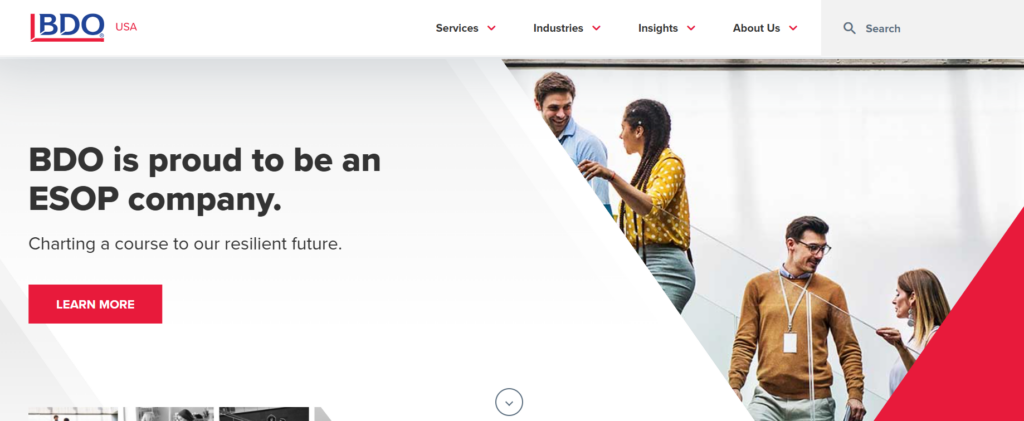
Task: Expand the Industries chevron
Action: (596, 28)
